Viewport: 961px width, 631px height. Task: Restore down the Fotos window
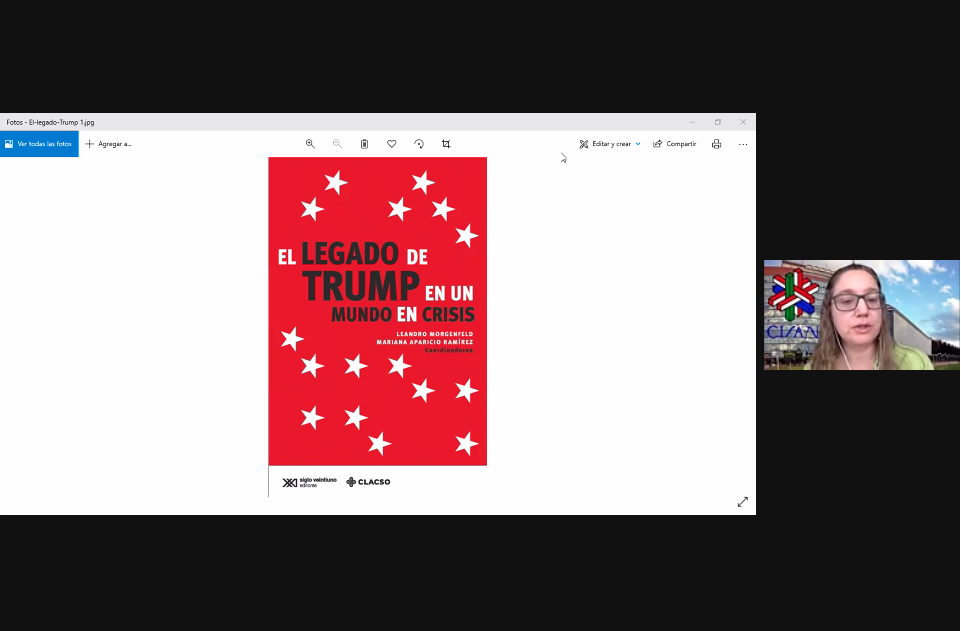click(x=718, y=122)
